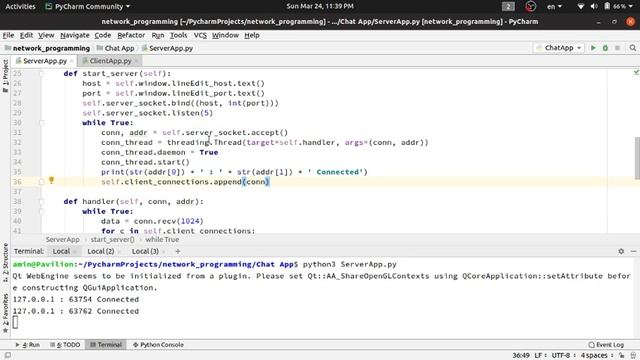Toggle the Run tool window

click(x=28, y=344)
